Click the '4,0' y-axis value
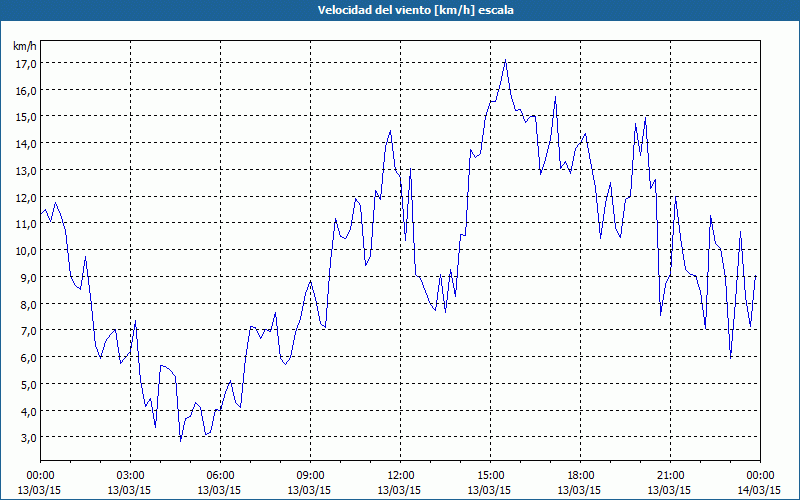This screenshot has height=500, width=800. click(x=28, y=411)
